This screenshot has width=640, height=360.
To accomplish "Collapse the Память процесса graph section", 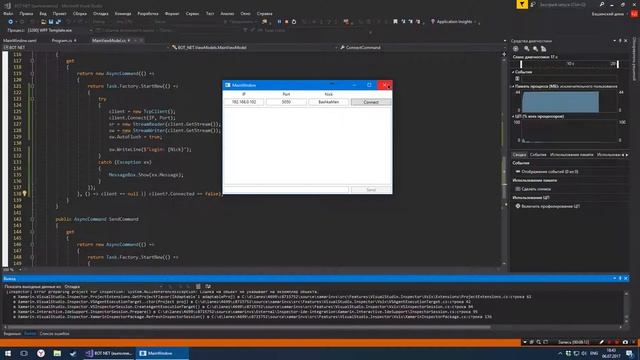I will [x=513, y=87].
